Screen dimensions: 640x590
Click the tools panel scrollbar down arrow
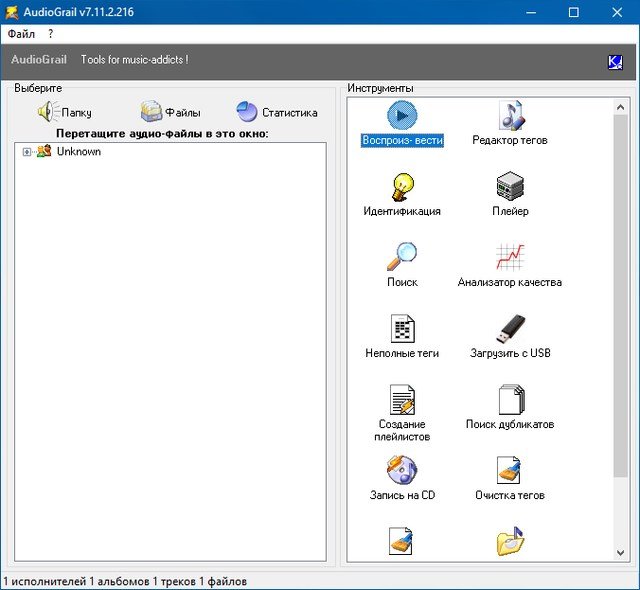click(623, 553)
